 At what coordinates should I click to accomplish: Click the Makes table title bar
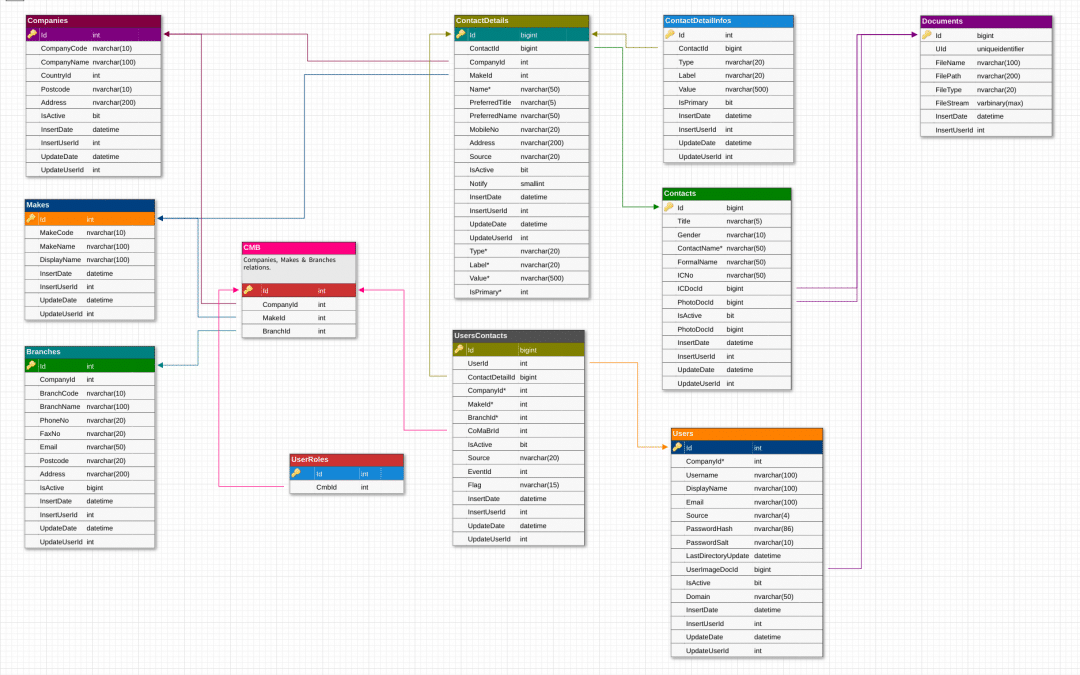(90, 205)
